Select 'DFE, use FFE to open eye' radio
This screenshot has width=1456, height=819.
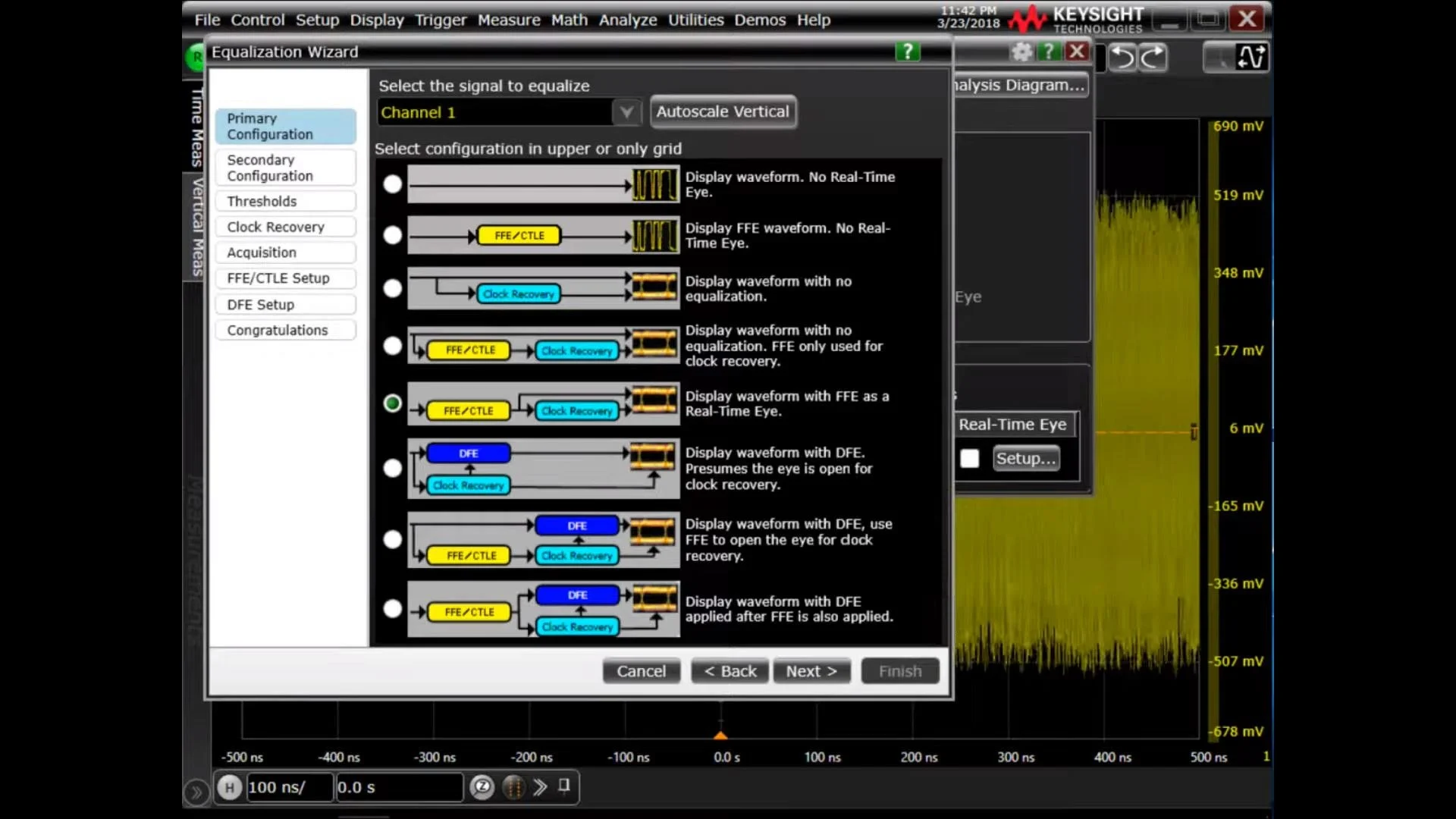(392, 539)
